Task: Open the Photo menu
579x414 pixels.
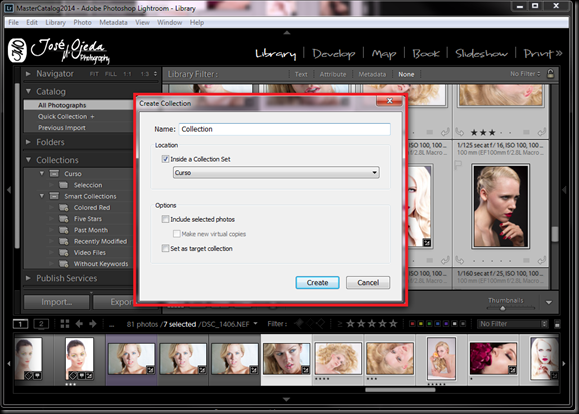Action: click(x=82, y=23)
